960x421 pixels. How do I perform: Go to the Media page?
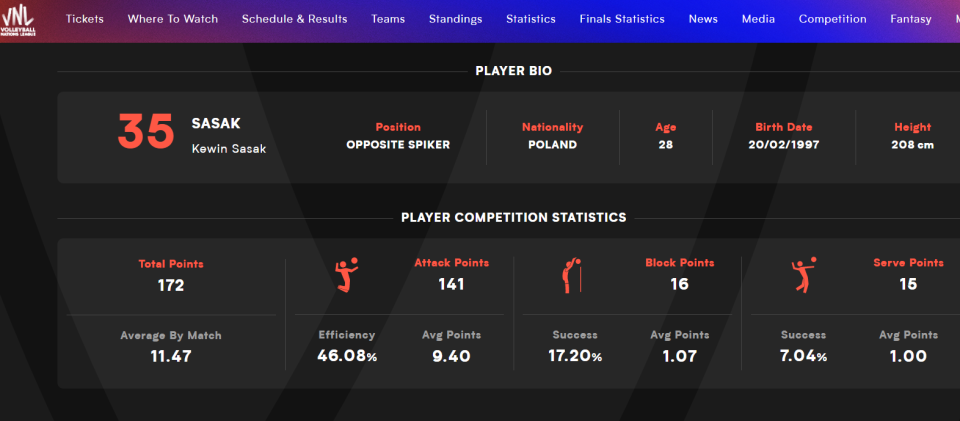(758, 19)
